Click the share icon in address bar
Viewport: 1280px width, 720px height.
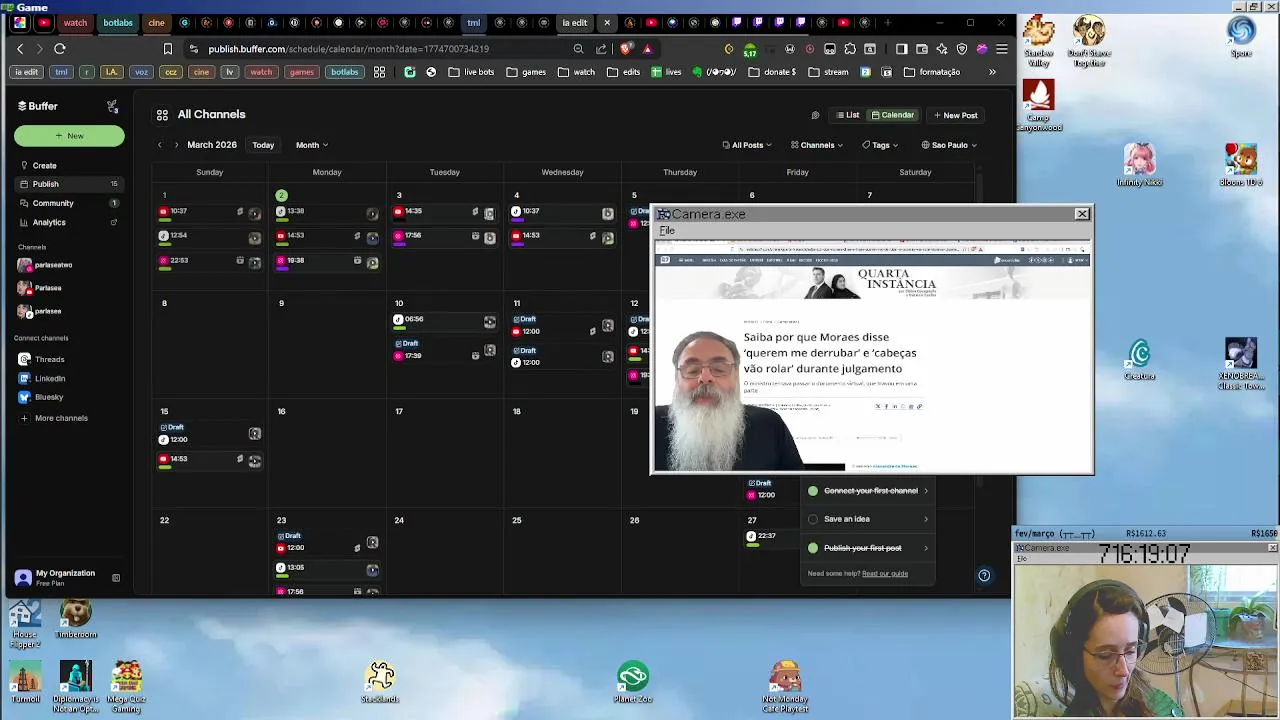pyautogui.click(x=601, y=49)
